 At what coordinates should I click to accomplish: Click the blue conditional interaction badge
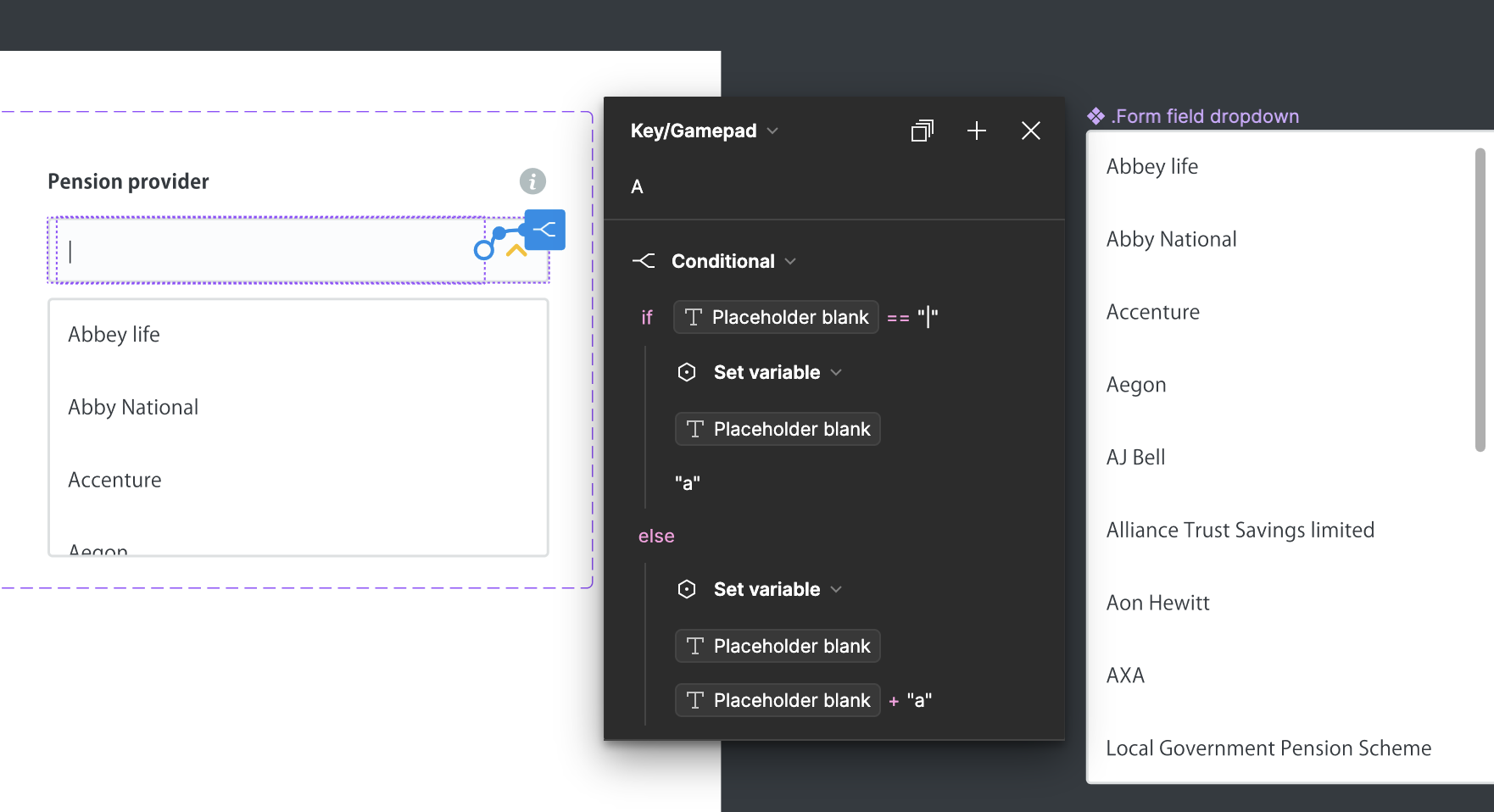click(544, 230)
